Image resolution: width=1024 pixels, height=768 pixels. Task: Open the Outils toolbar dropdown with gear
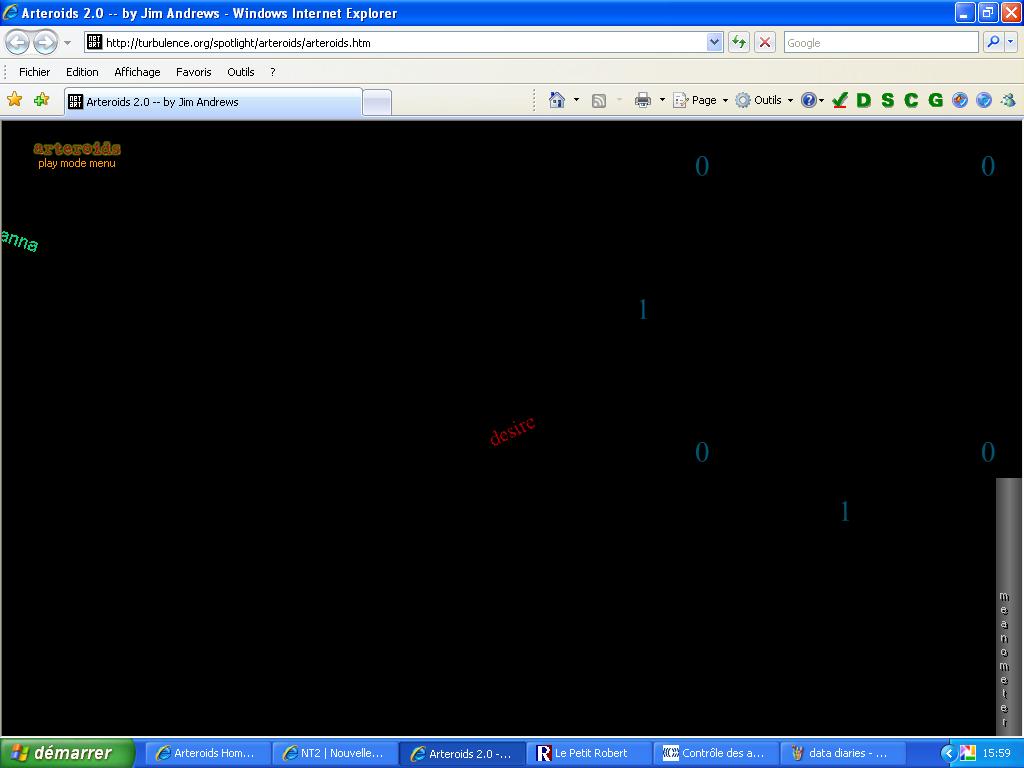click(764, 100)
